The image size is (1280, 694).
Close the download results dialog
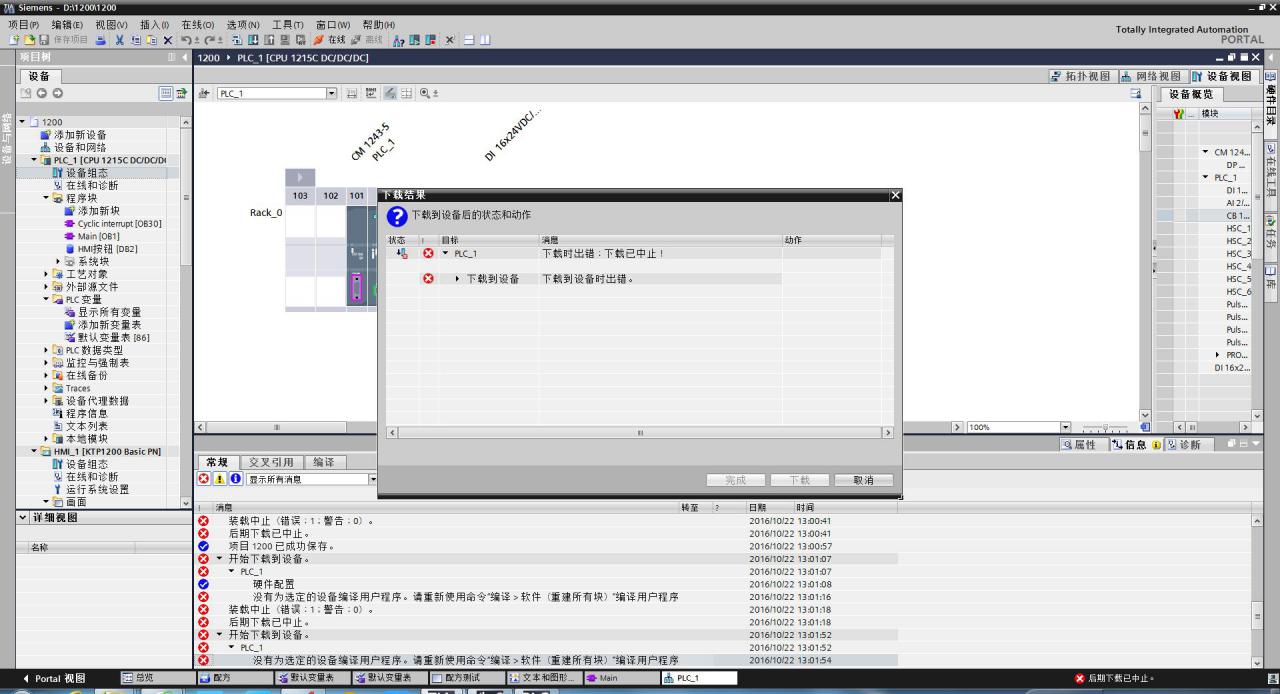coord(895,195)
